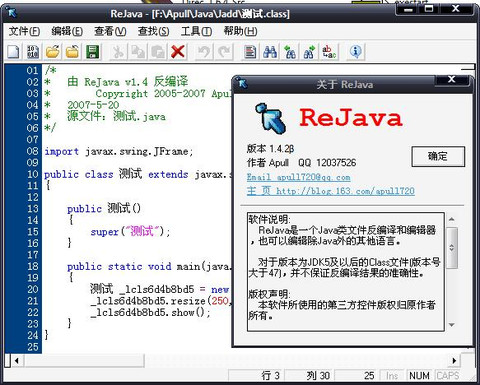Click the second yellow folder toolbar icon

[72, 52]
